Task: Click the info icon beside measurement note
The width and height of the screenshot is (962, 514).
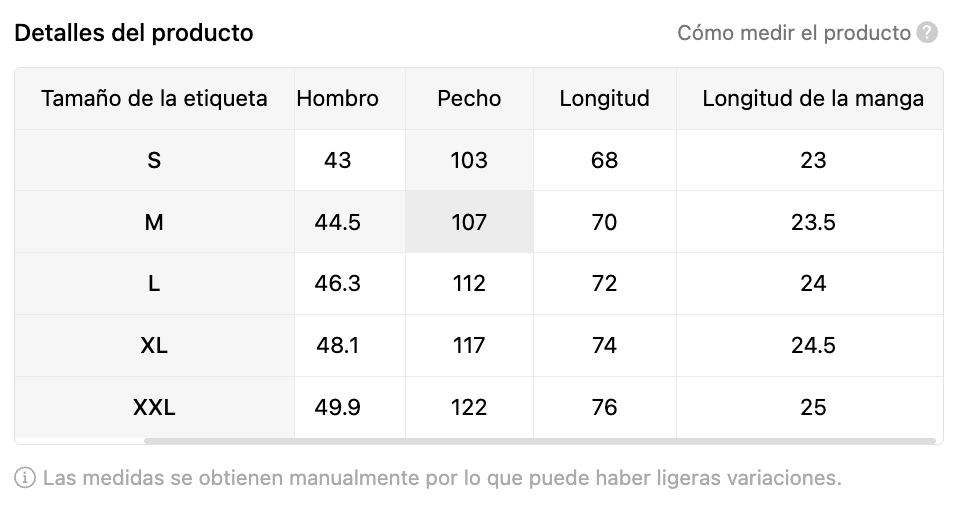Action: tap(25, 478)
